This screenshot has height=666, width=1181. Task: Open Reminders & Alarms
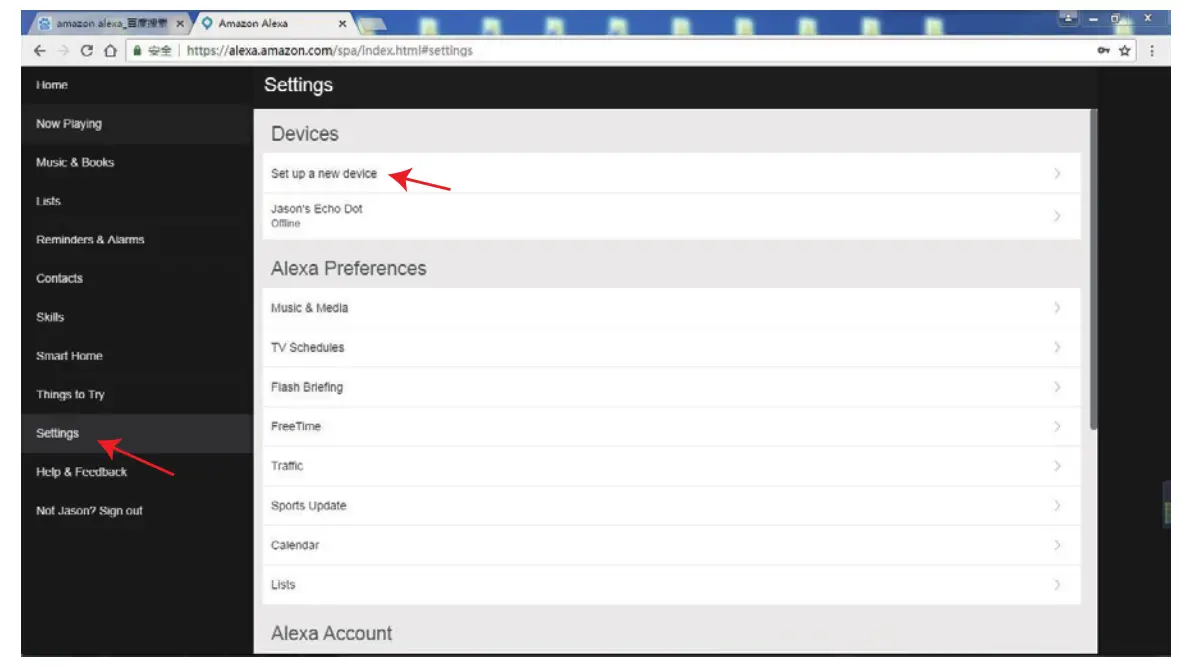pyautogui.click(x=90, y=240)
